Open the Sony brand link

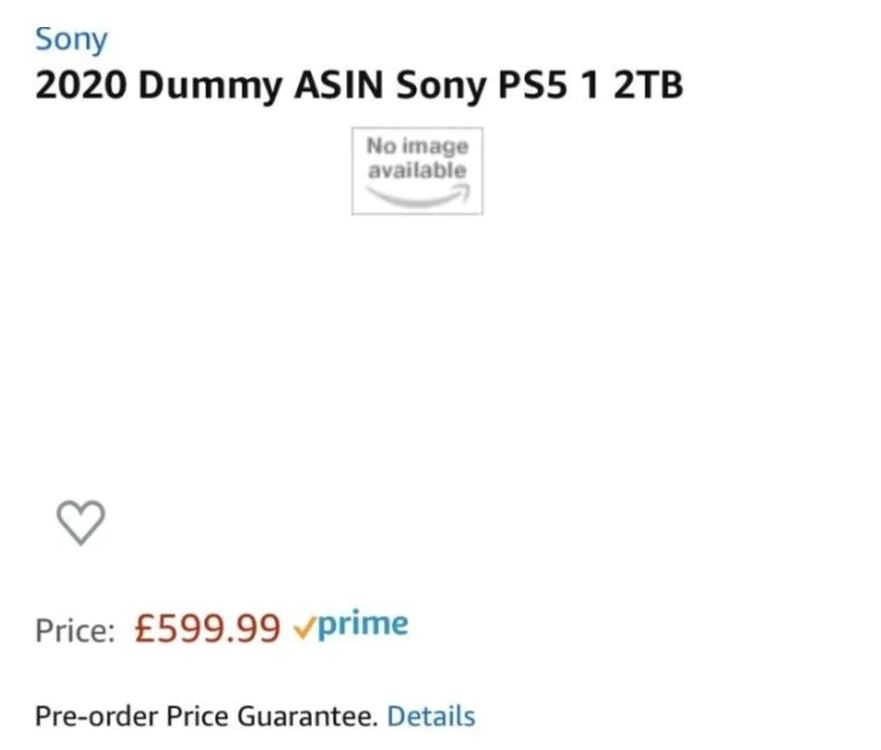[x=70, y=40]
